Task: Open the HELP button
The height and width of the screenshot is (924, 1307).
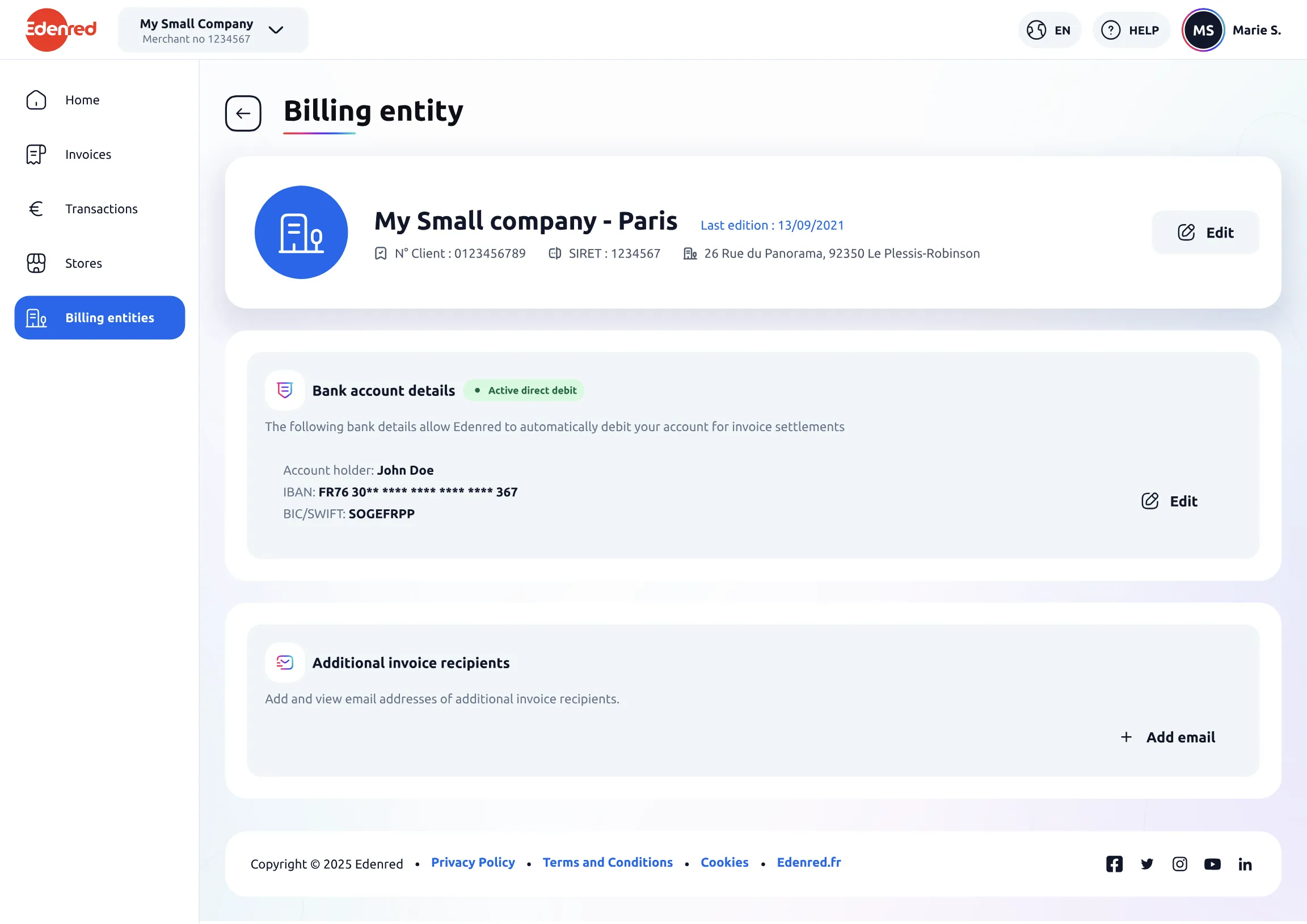Action: coord(1131,30)
